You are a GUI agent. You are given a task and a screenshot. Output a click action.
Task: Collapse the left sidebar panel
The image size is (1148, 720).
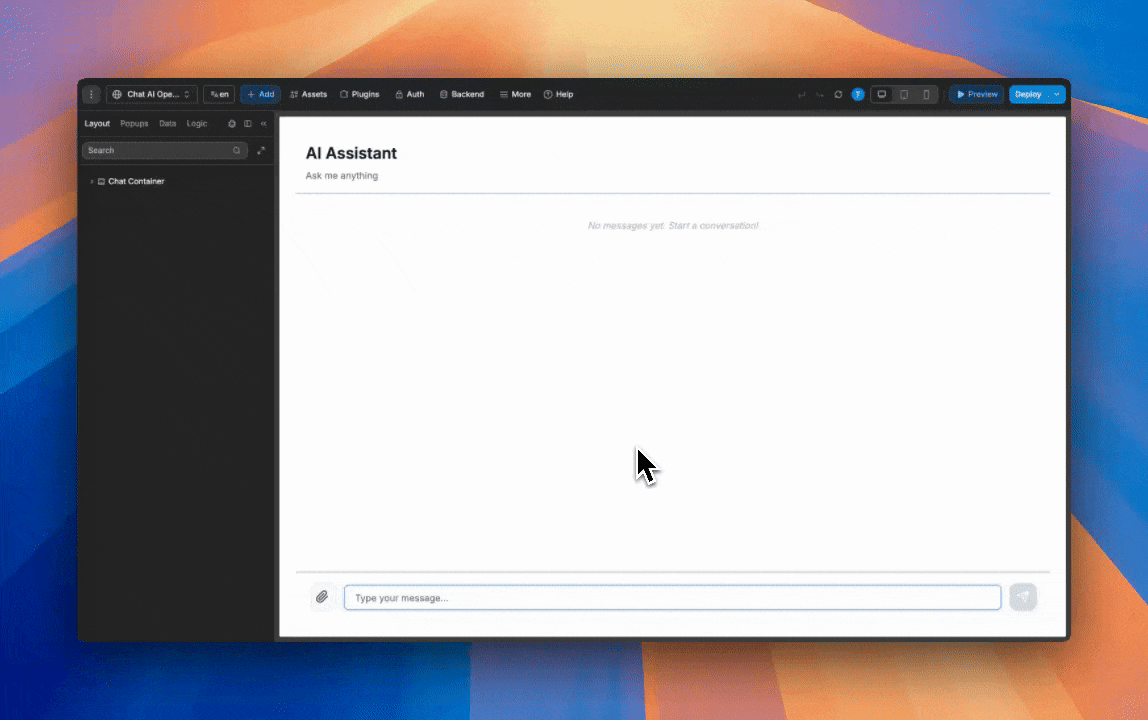click(264, 124)
